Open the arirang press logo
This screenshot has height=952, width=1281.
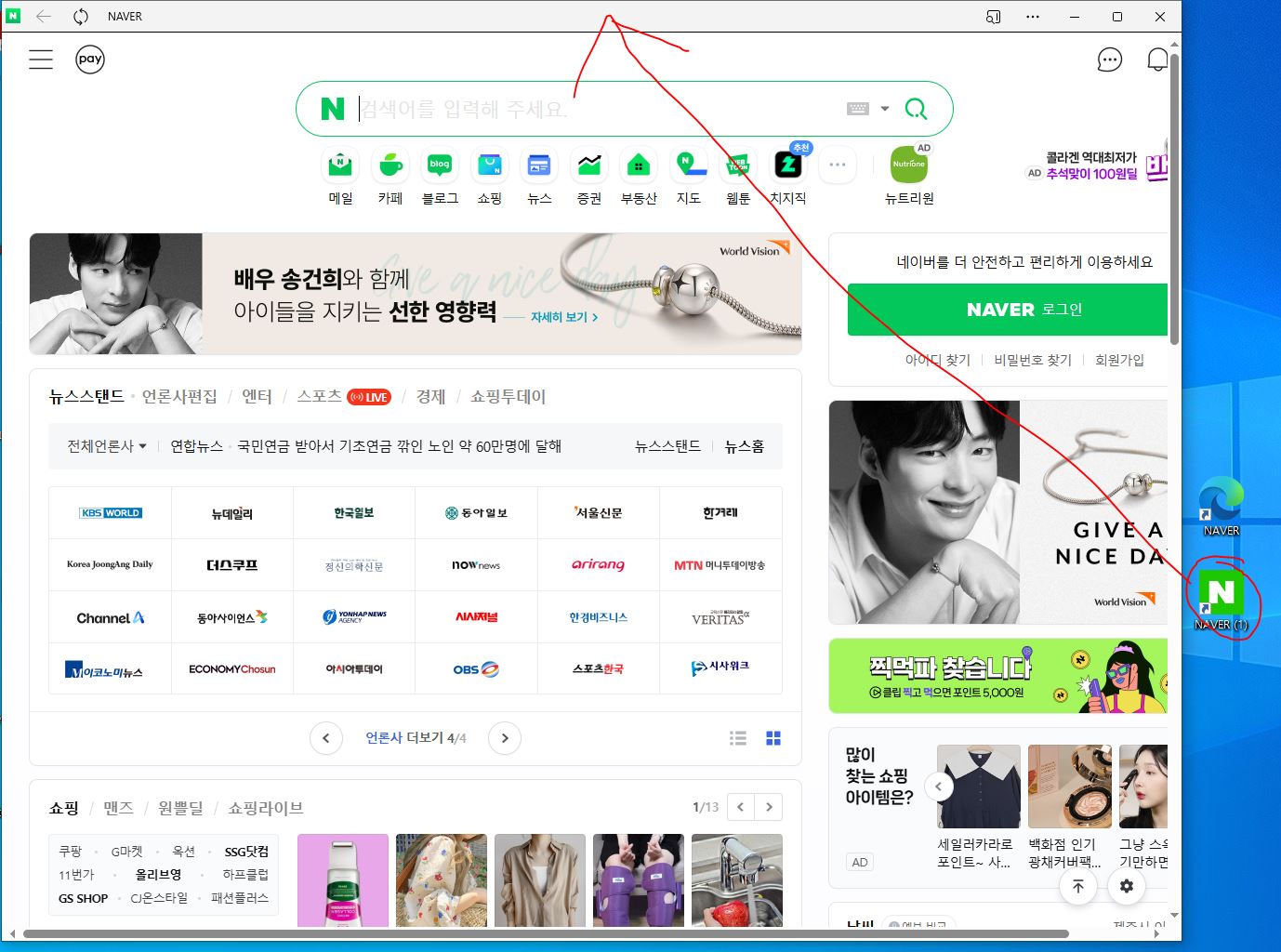(598, 564)
